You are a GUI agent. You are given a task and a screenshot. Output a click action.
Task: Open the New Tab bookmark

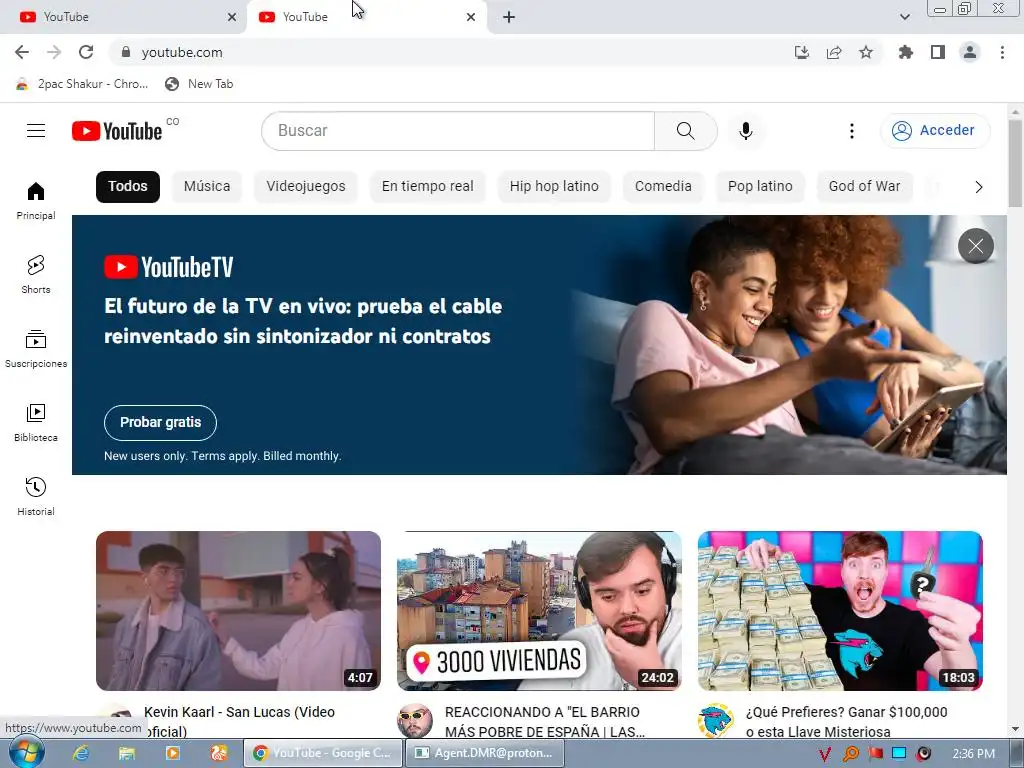tap(199, 84)
